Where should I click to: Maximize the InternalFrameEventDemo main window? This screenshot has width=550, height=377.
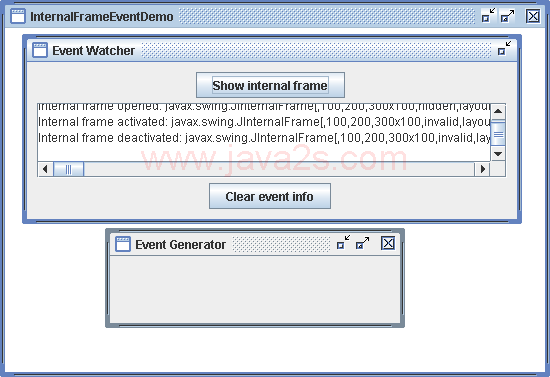click(507, 16)
